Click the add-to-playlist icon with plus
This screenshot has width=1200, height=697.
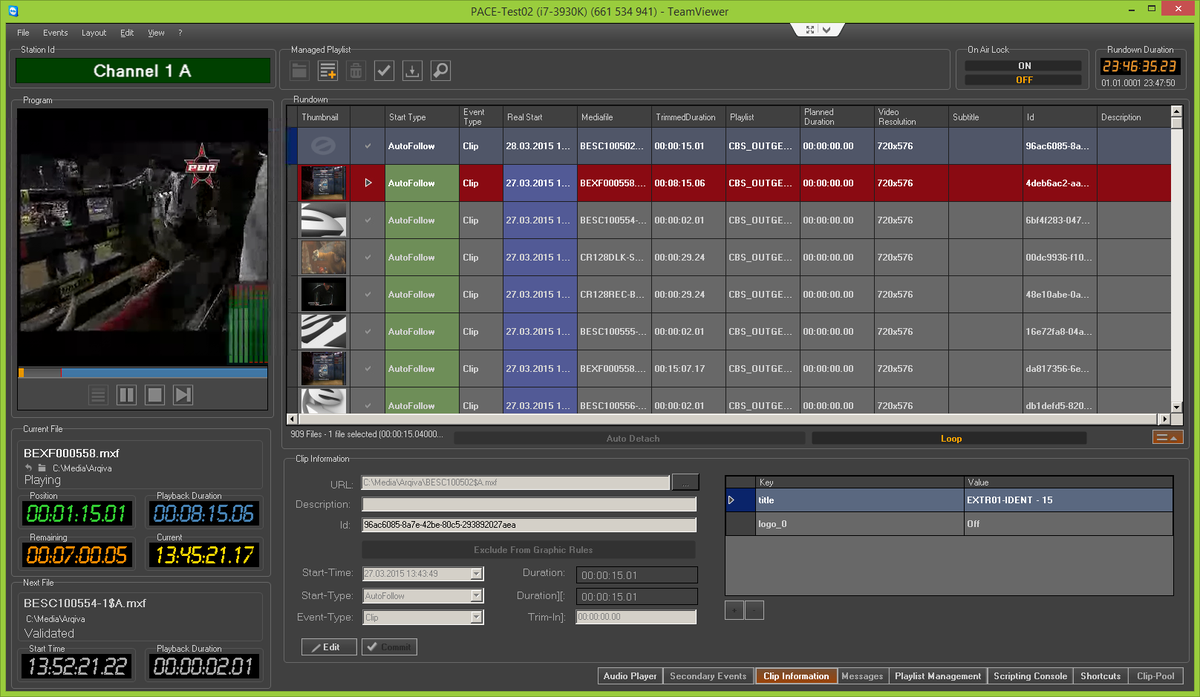(328, 70)
